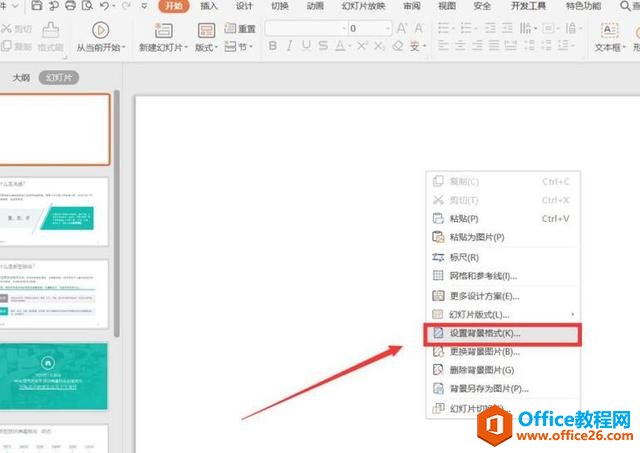640x453 pixels.
Task: Justify text in paragraph group
Action: (494, 45)
